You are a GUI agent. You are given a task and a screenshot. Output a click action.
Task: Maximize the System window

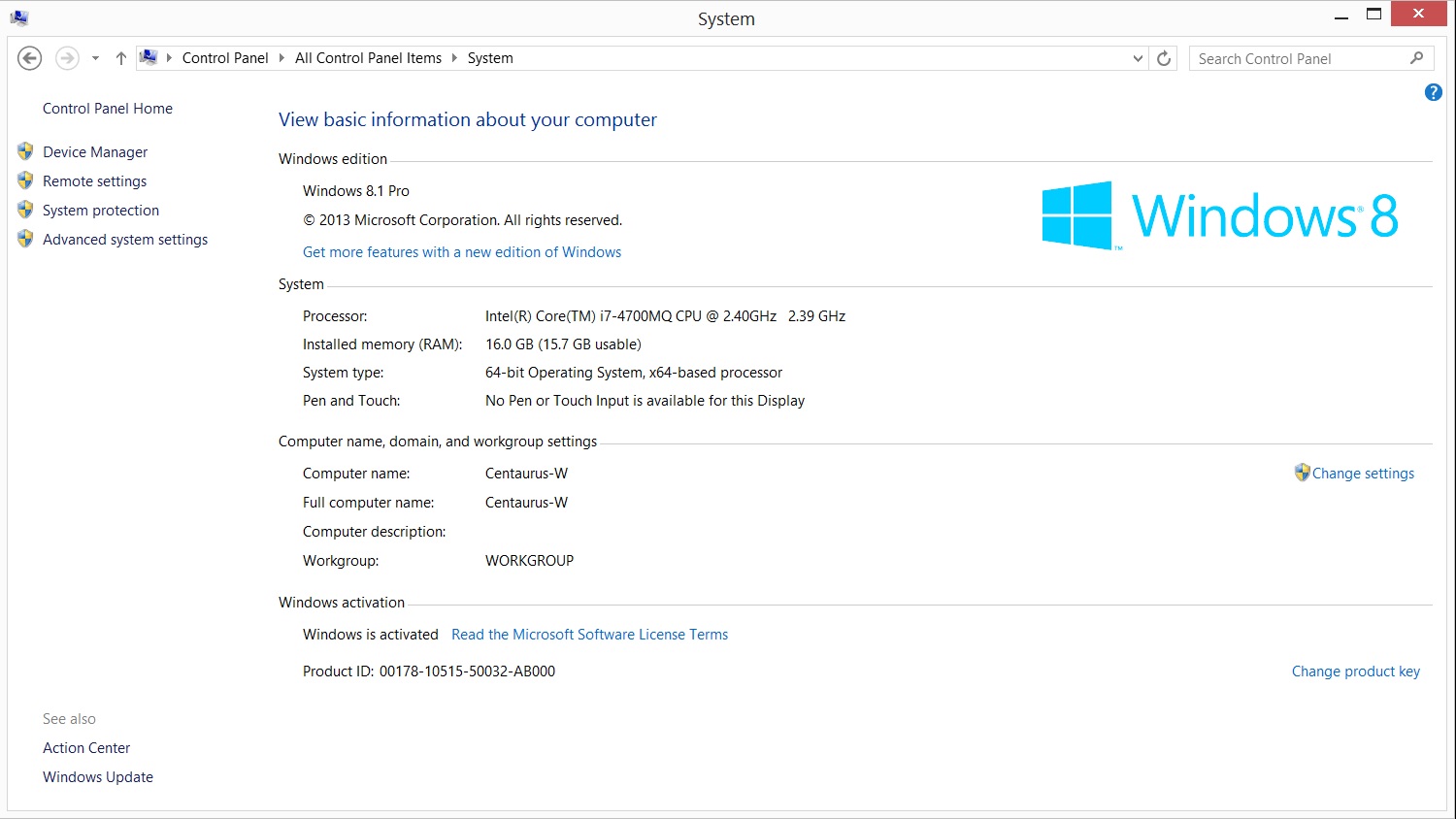pyautogui.click(x=1373, y=15)
